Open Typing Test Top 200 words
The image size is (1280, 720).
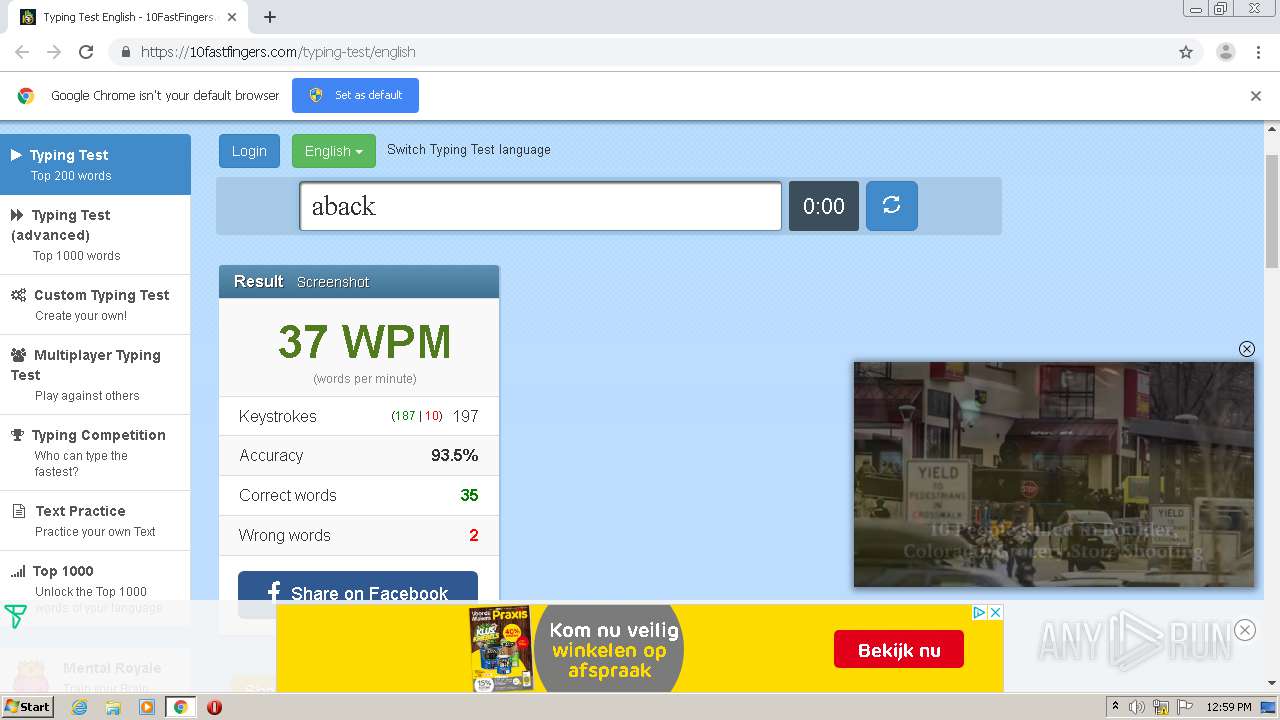point(95,164)
